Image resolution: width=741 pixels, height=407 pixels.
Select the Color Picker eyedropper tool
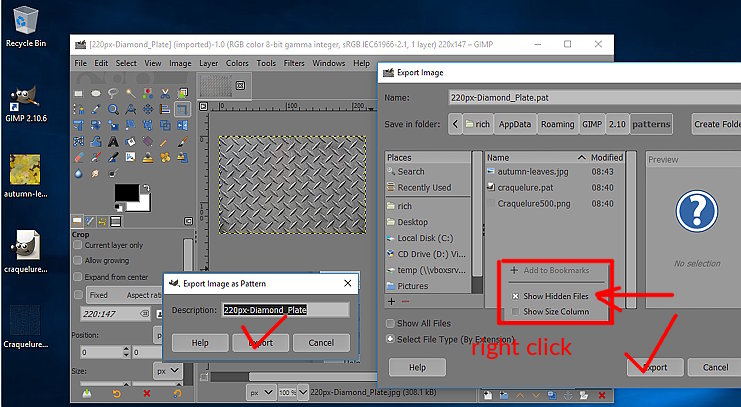pos(95,109)
